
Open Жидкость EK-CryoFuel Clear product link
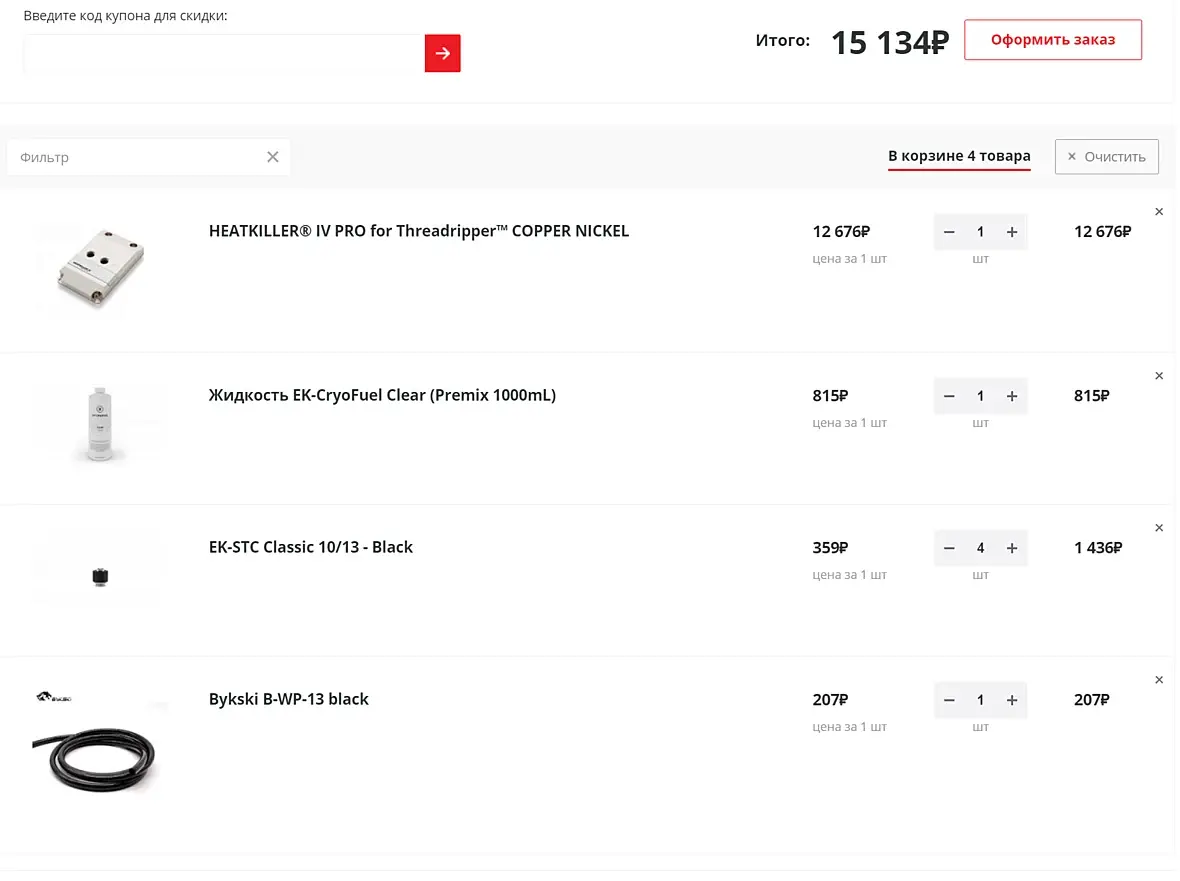coord(382,395)
